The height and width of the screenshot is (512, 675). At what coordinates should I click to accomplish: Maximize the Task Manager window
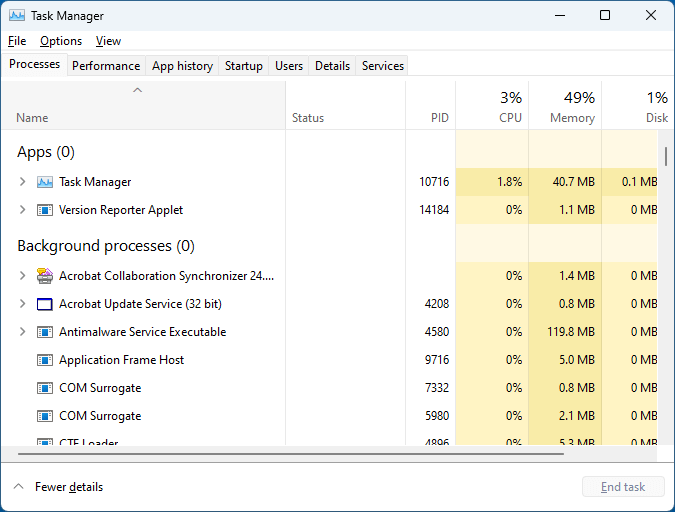pos(605,16)
